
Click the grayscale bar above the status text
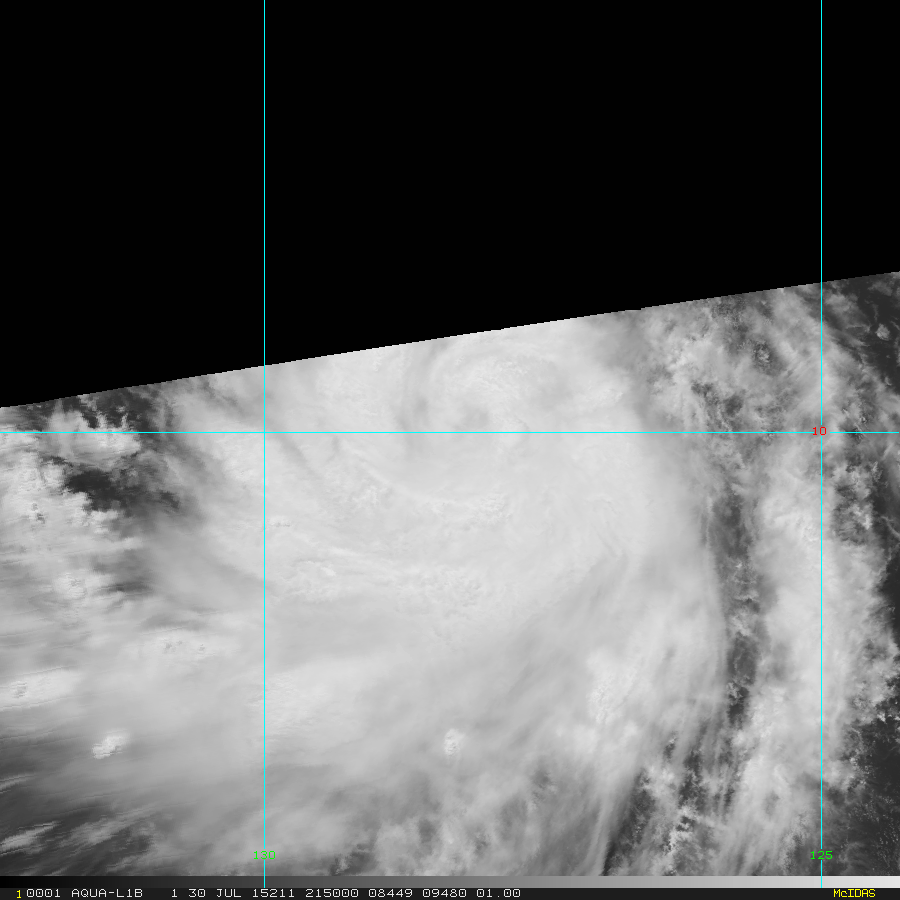coord(450,882)
